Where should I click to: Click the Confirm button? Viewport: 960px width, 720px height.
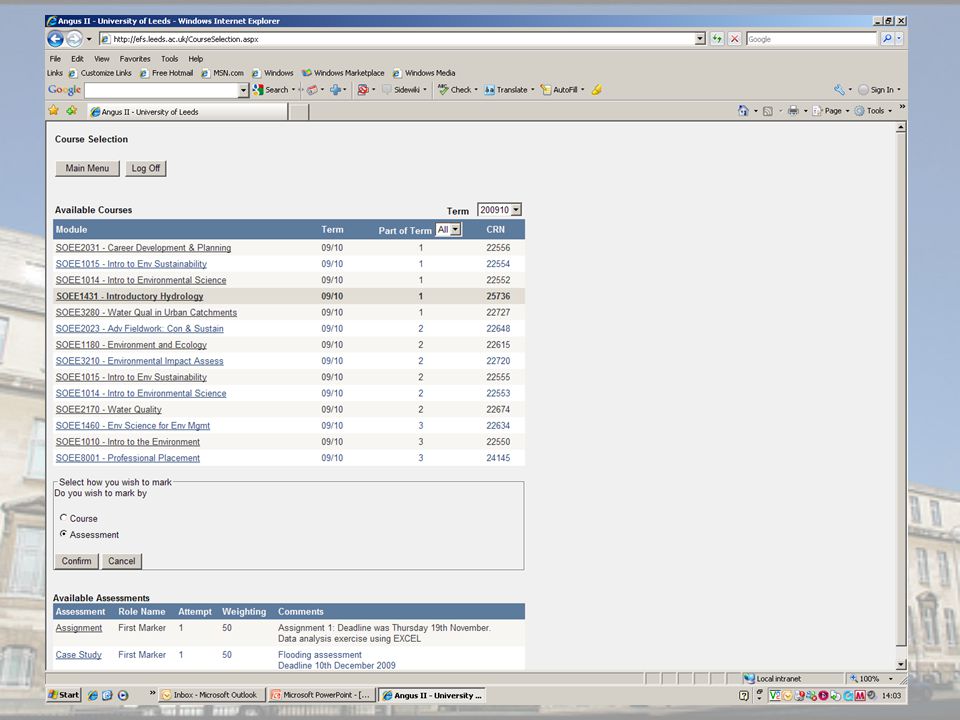pos(77,561)
